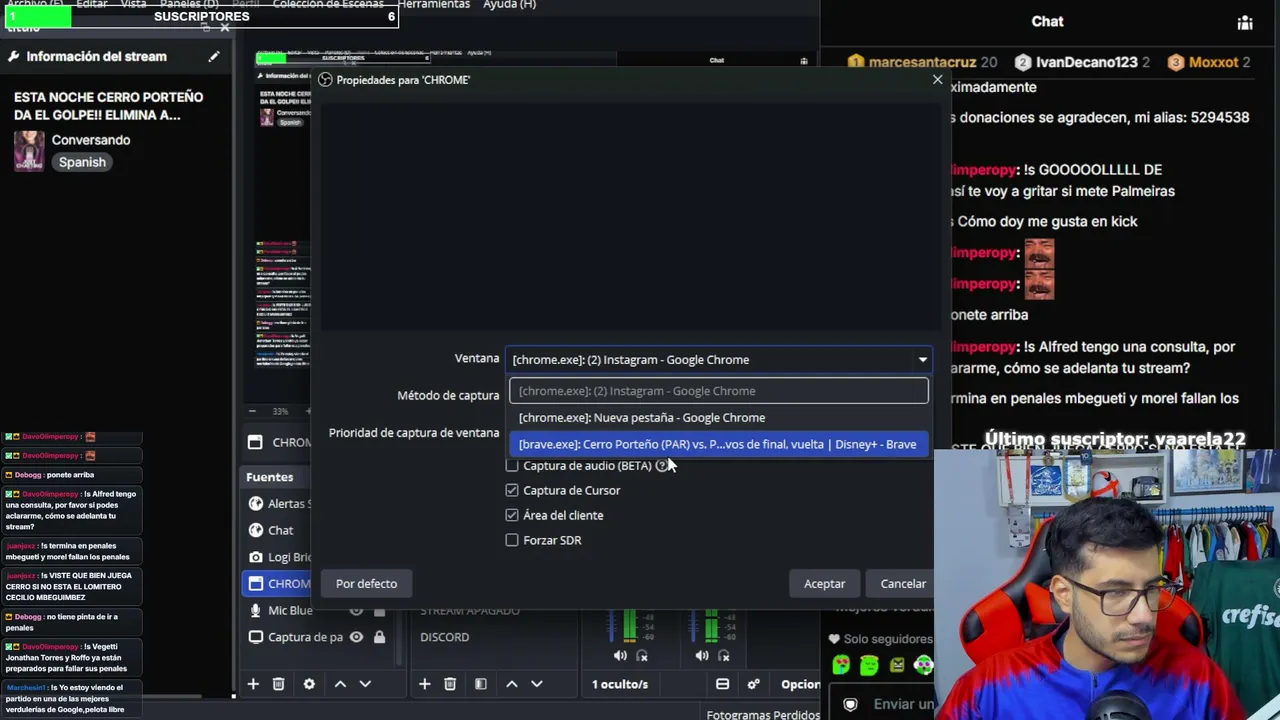
Task: Click the 1 oculto/s hidden items label
Action: tap(620, 684)
